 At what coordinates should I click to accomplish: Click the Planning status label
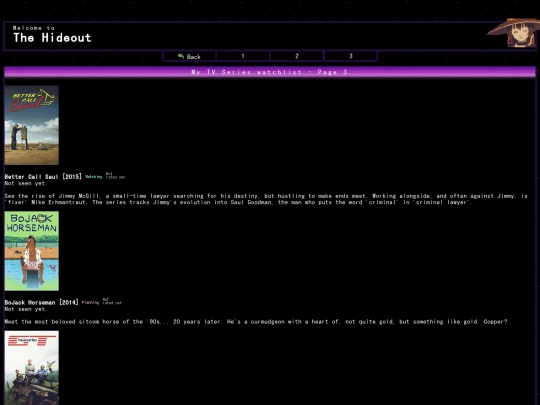(x=90, y=302)
